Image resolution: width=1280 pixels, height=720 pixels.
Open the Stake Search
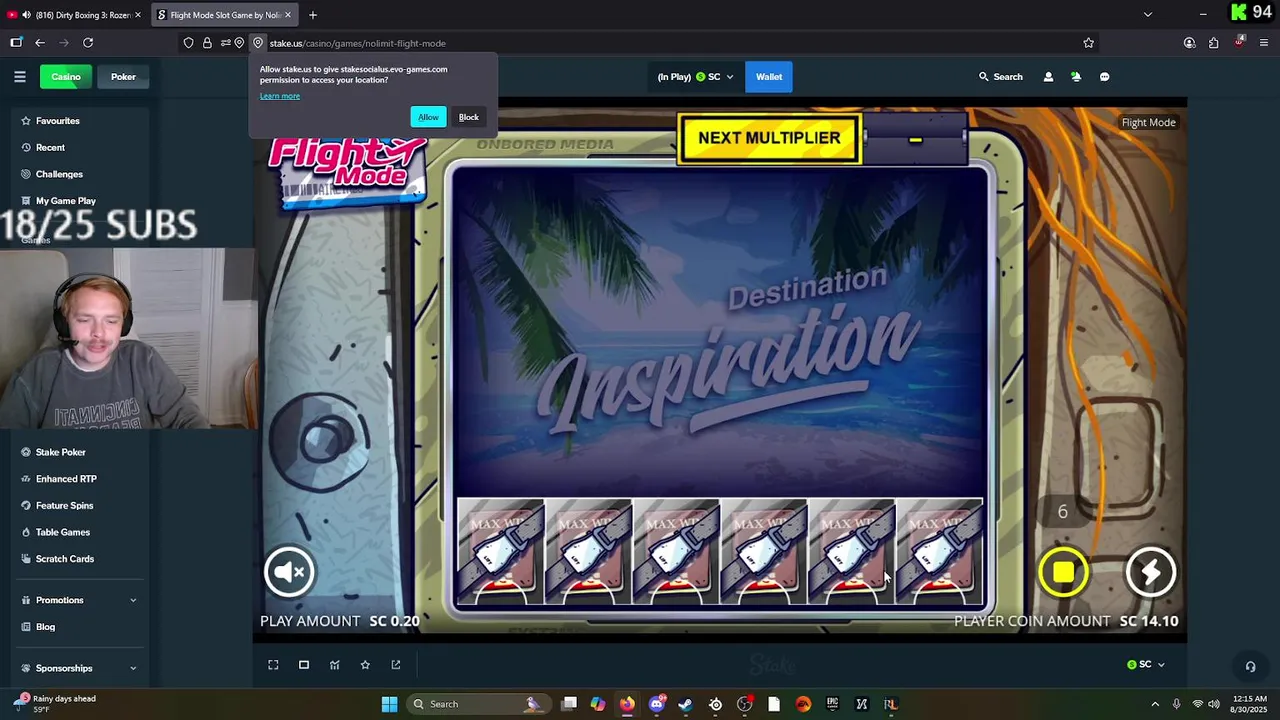pyautogui.click(x=1000, y=77)
